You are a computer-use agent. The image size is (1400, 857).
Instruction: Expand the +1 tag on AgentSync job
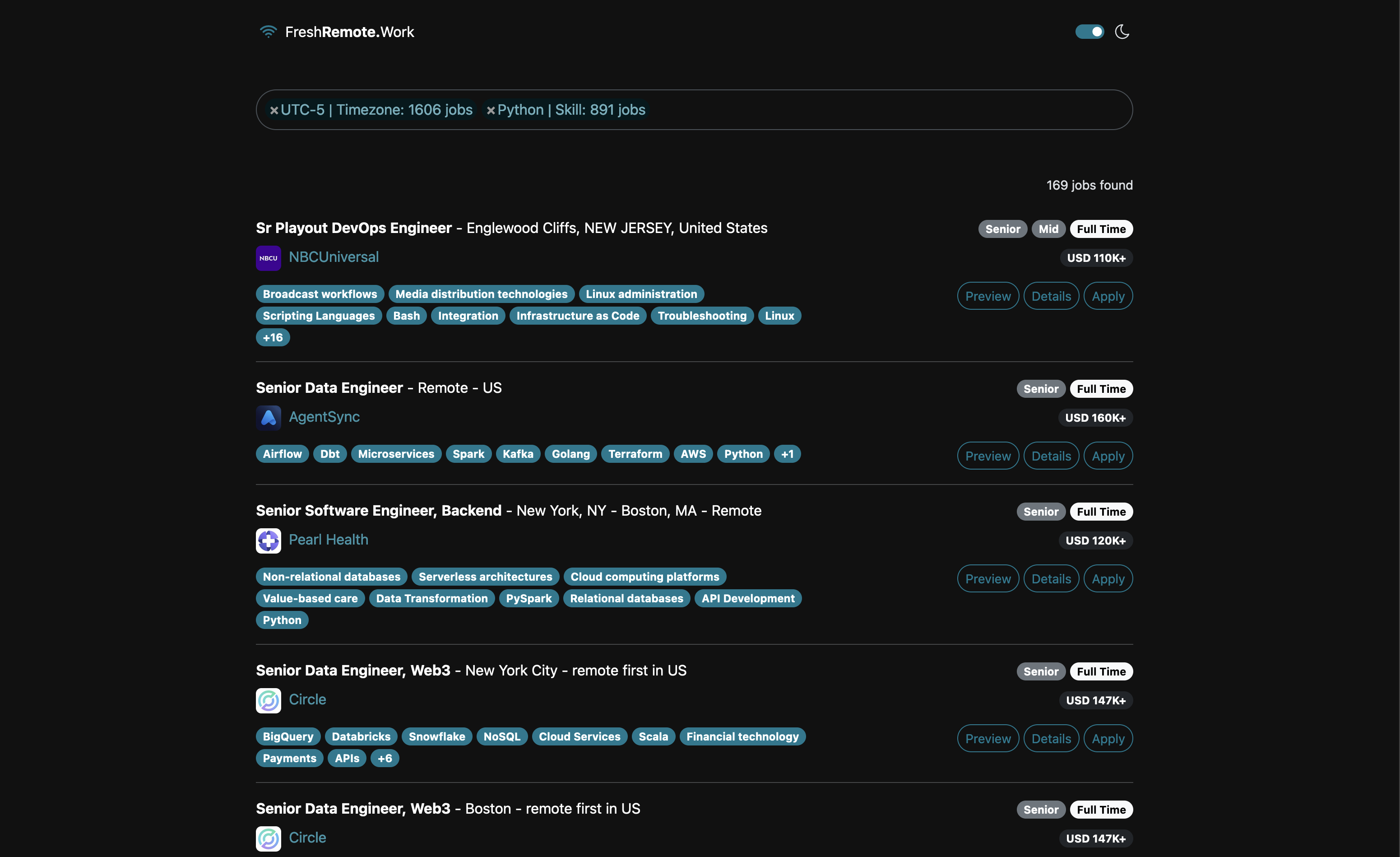[787, 454]
